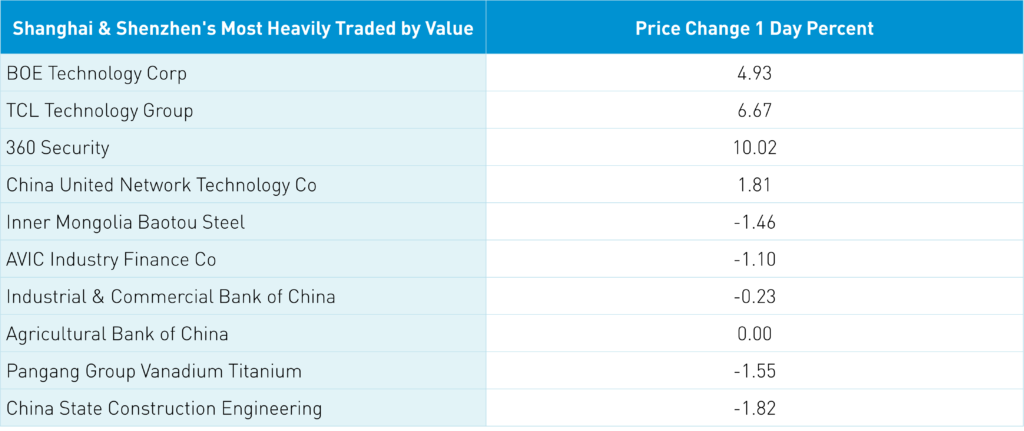The height and width of the screenshot is (431, 1024).
Task: Click Pangang Group Vanadium Titanium name
Action: coord(154,371)
